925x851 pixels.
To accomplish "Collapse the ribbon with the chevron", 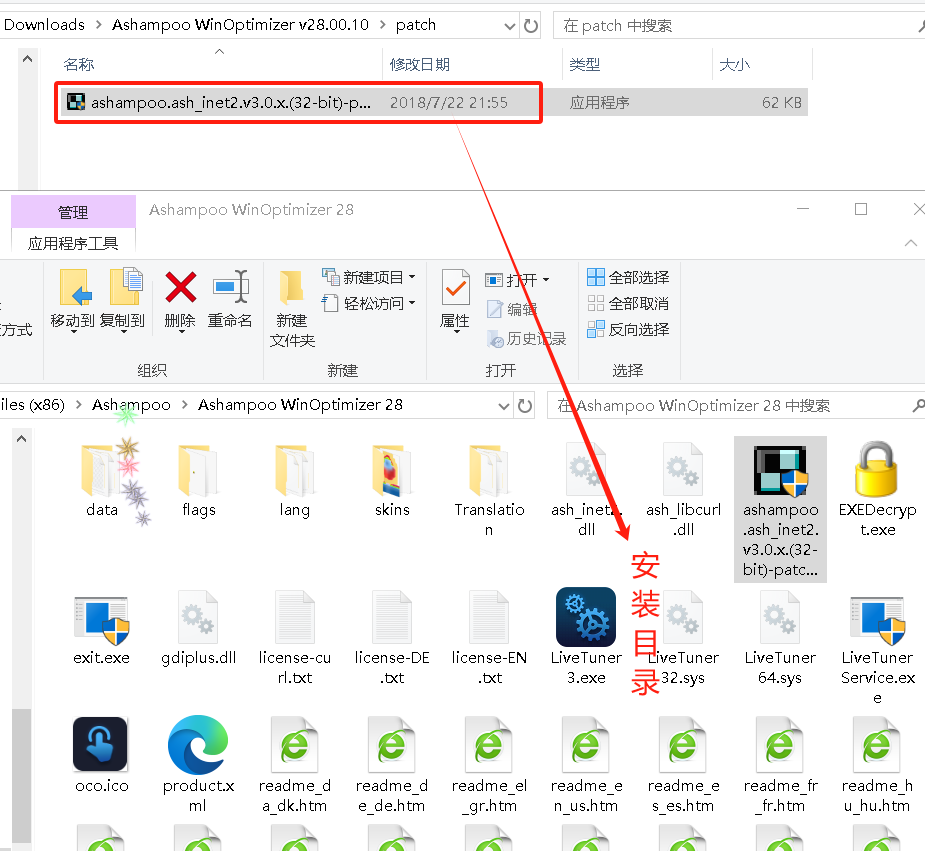I will point(911,243).
